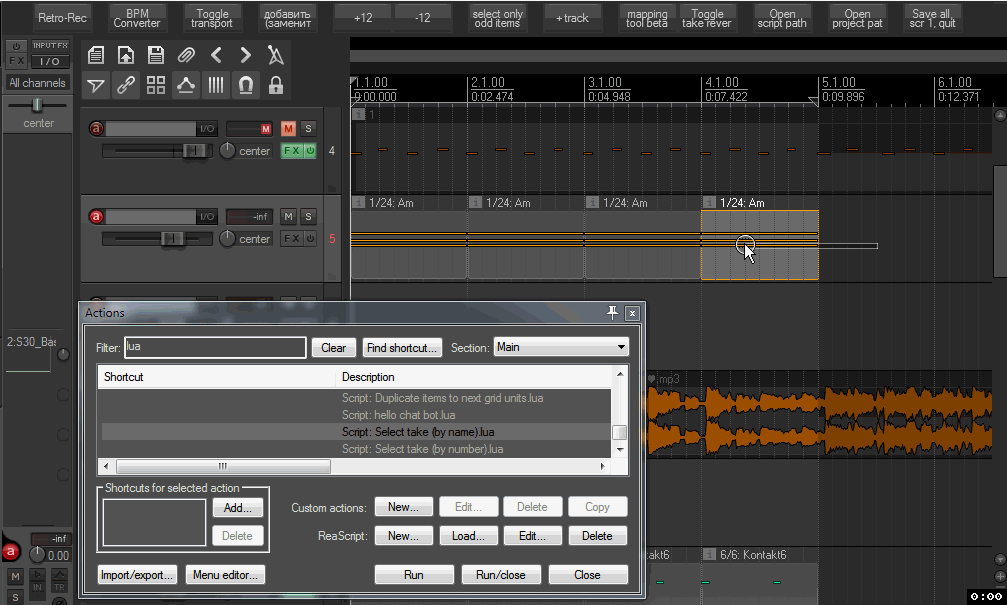Click ReaScript Edit... button
The width and height of the screenshot is (1007, 605).
click(532, 536)
